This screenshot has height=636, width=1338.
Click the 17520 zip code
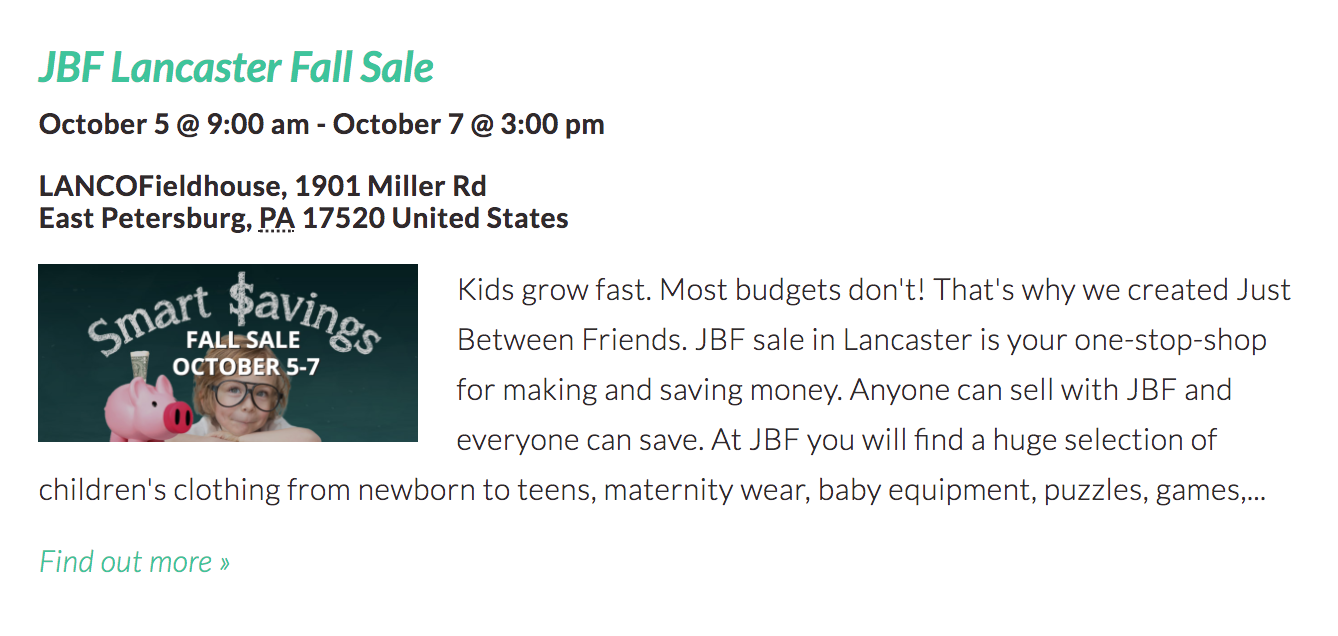pyautogui.click(x=343, y=218)
